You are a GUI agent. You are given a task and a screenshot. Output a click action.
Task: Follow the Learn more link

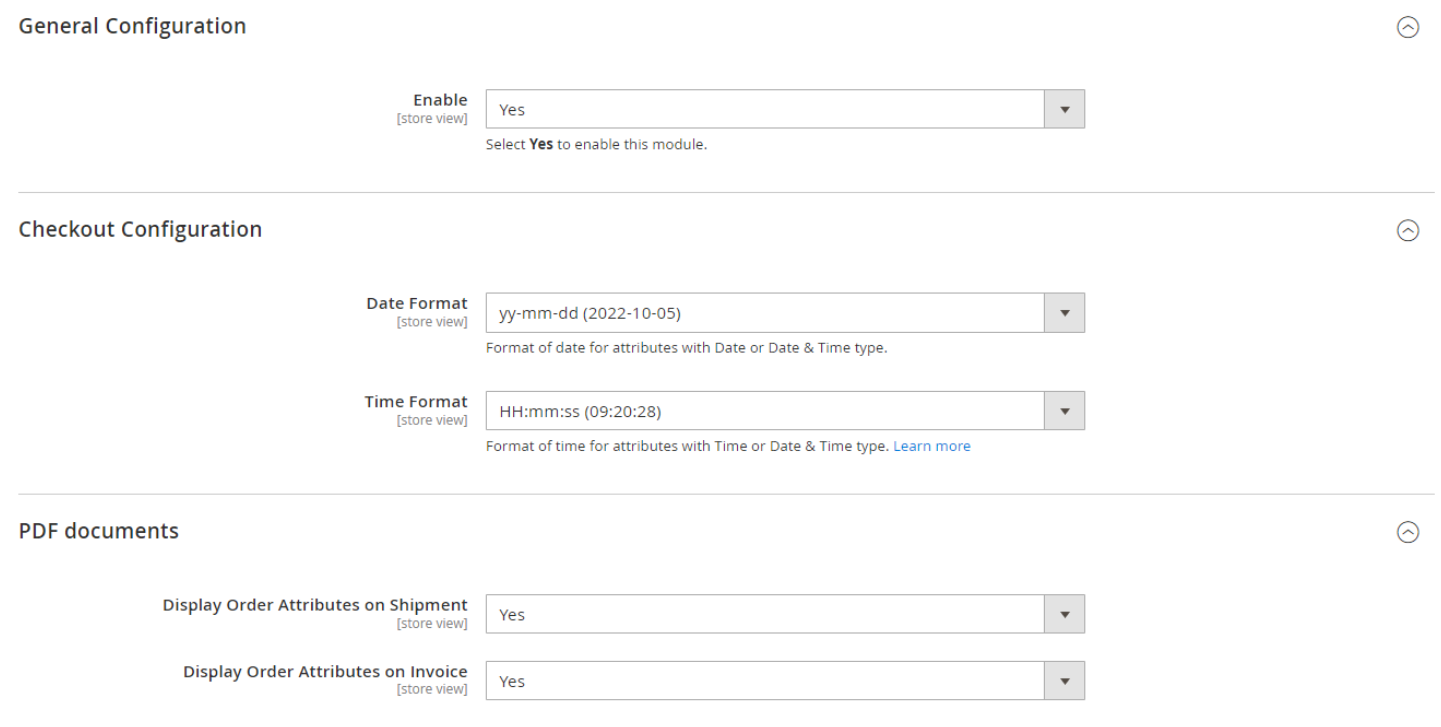[x=931, y=447]
